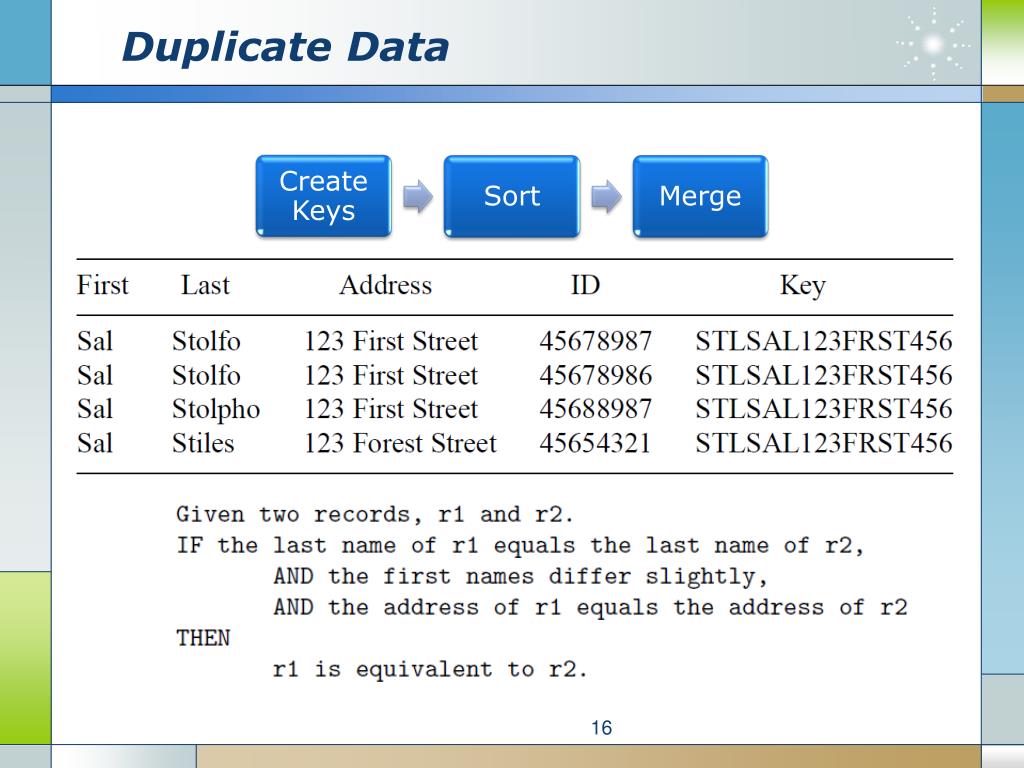Click address in the Stolpho row
The width and height of the screenshot is (1024, 768).
point(391,409)
